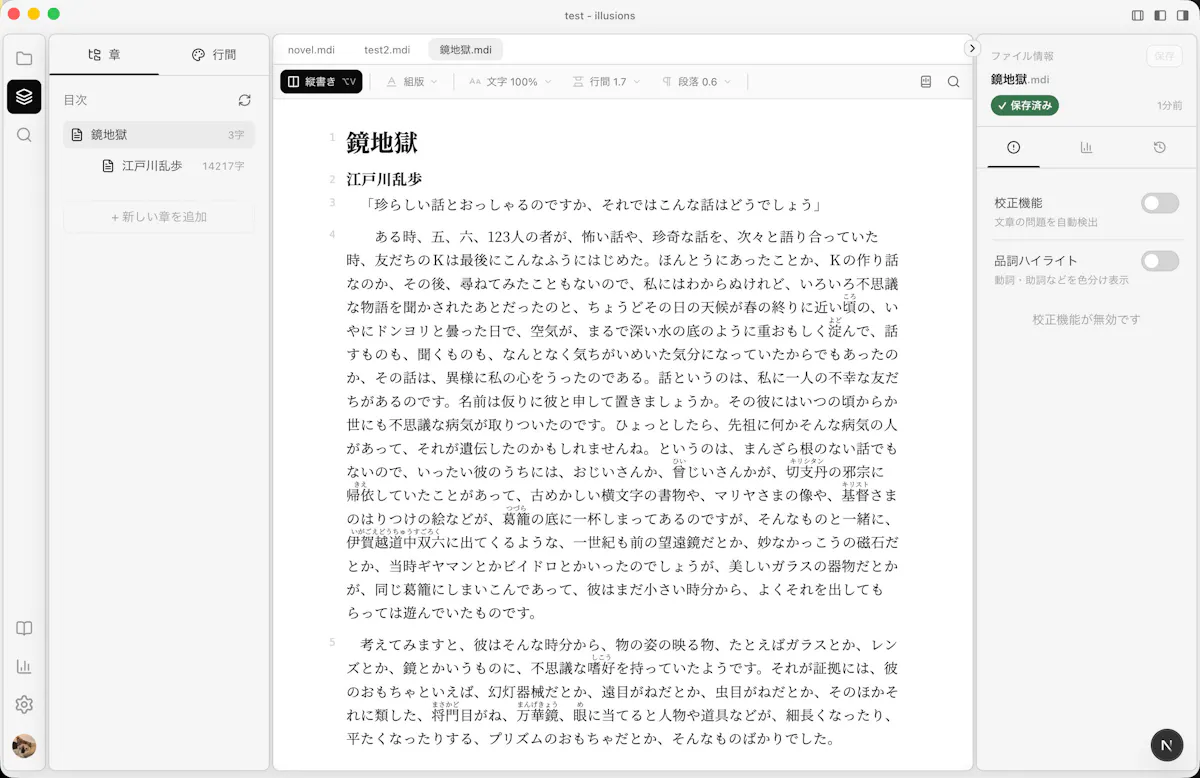Viewport: 1200px width, 778px height.
Task: Select the 章 tab in outline panel
Action: 104,55
